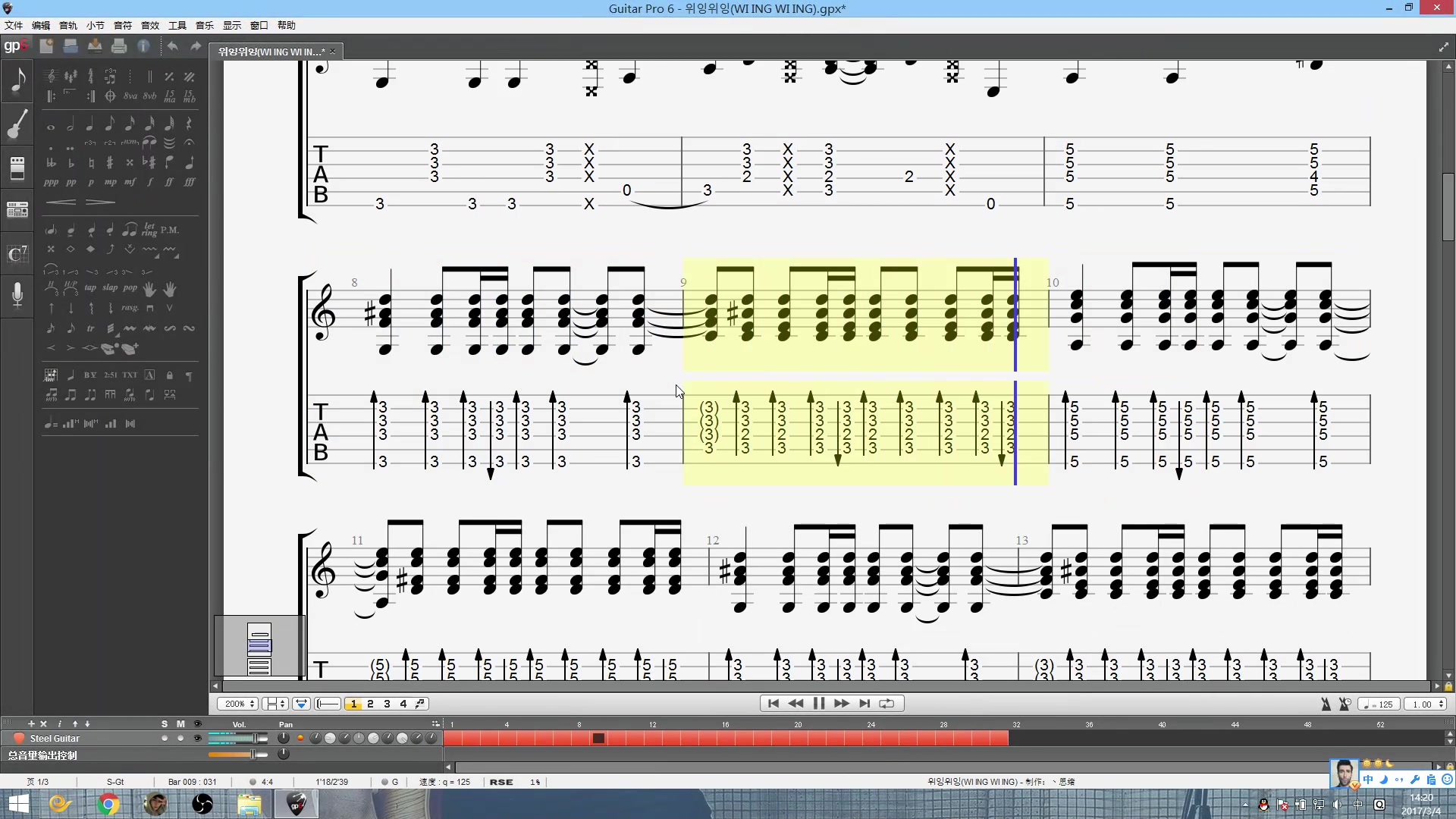Select the whole note duration

click(51, 126)
